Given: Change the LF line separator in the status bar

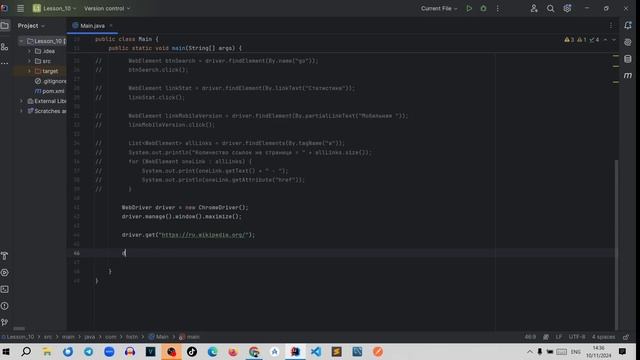Looking at the screenshot, I should [x=559, y=337].
